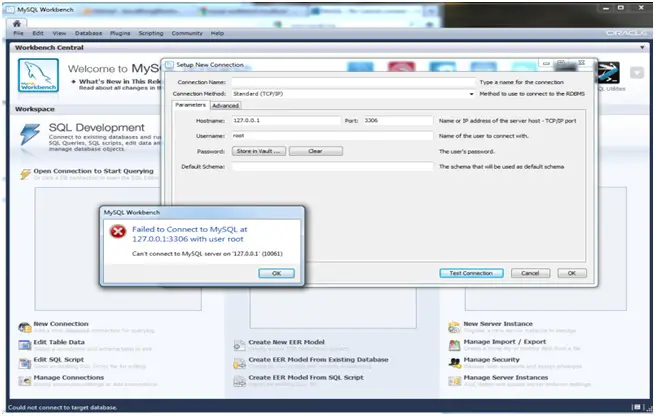Open the Edit menu
Viewport: 655px width, 416px height.
(x=38, y=33)
